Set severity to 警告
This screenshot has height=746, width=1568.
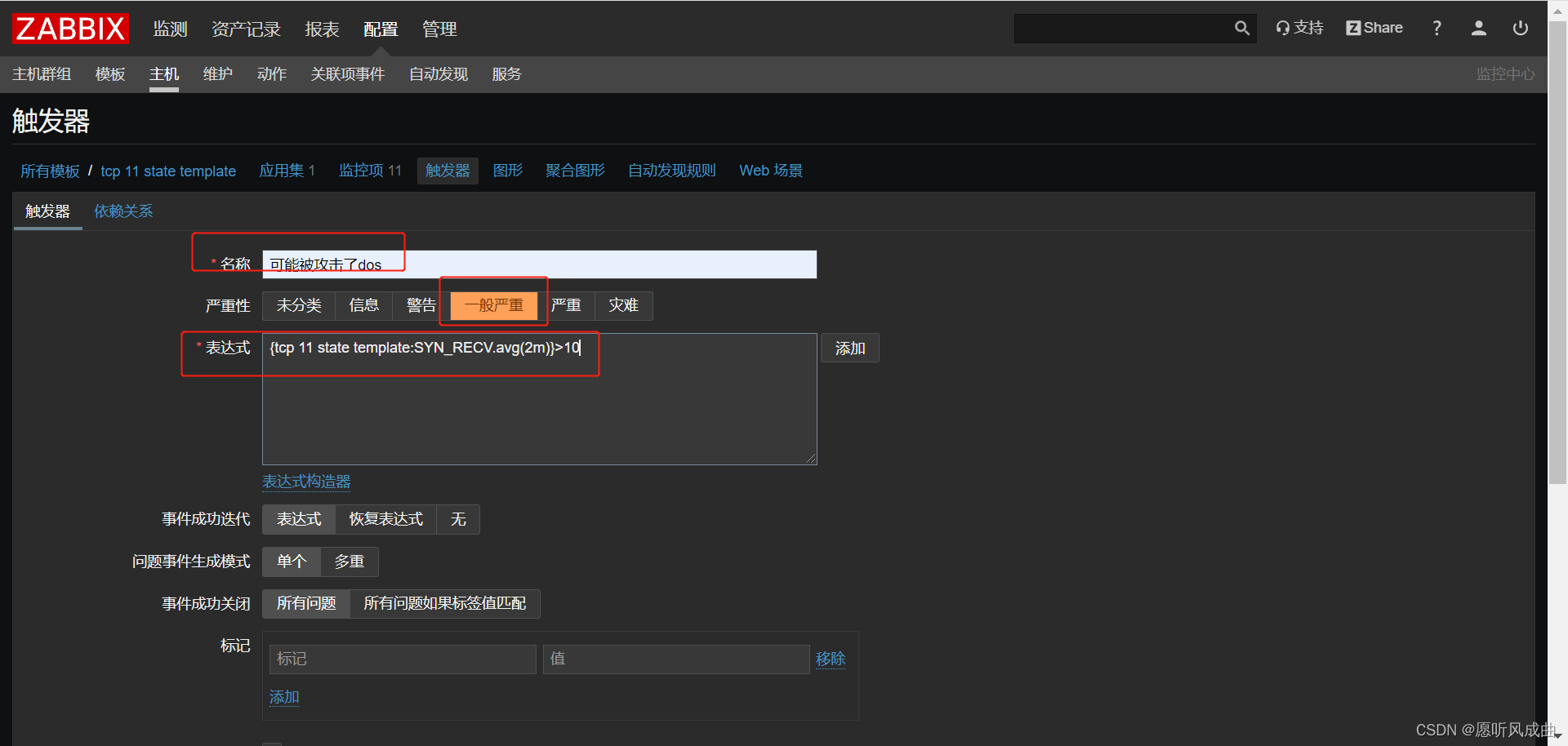(x=421, y=305)
